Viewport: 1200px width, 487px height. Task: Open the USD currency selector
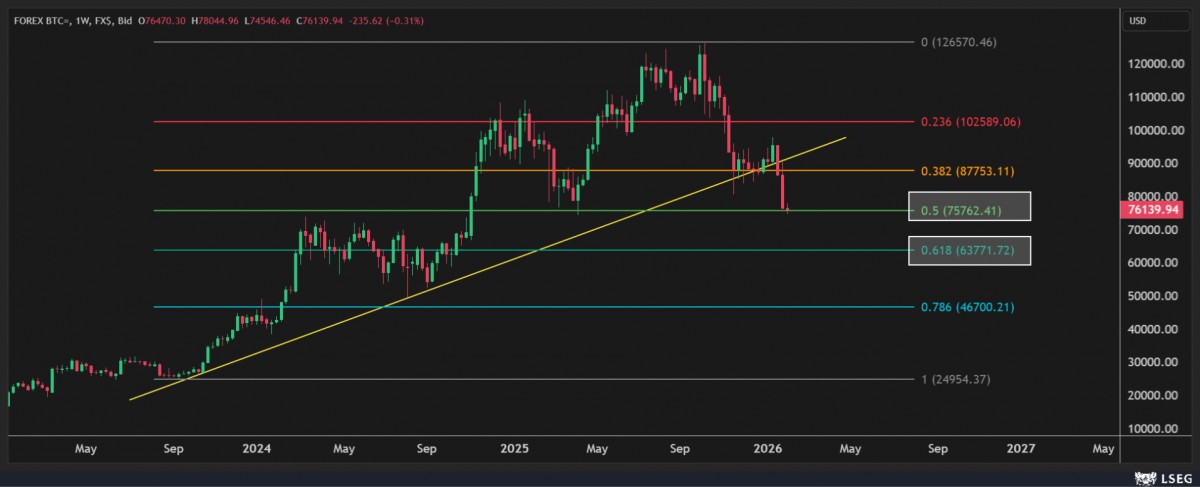[1137, 21]
